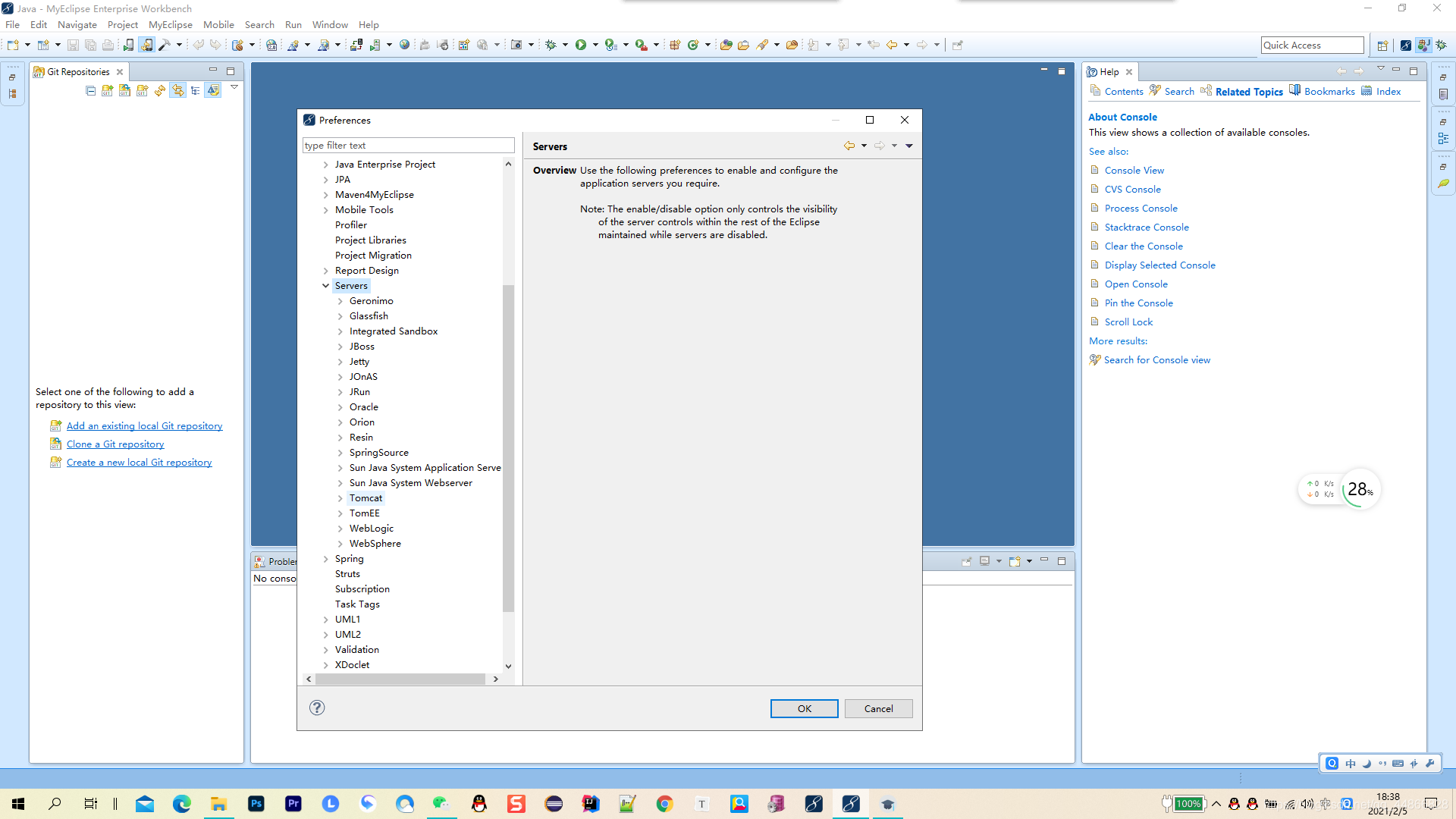Open Photoshop from taskbar
Viewport: 1456px width, 819px height.
coord(256,804)
